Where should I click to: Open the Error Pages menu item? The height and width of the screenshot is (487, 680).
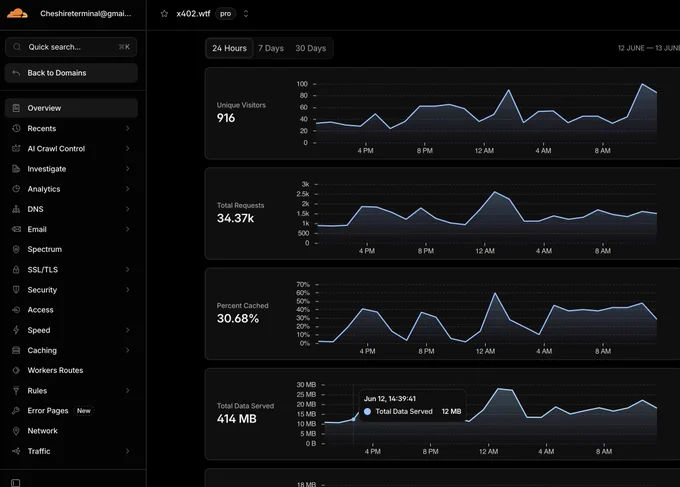[x=71, y=411]
